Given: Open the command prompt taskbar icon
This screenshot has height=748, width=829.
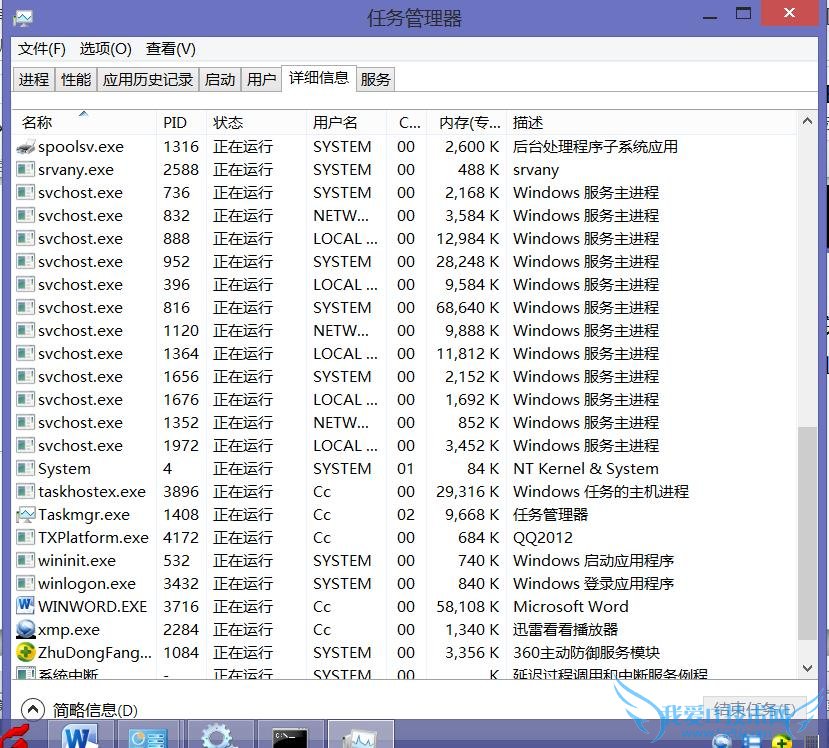Looking at the screenshot, I should (289, 737).
